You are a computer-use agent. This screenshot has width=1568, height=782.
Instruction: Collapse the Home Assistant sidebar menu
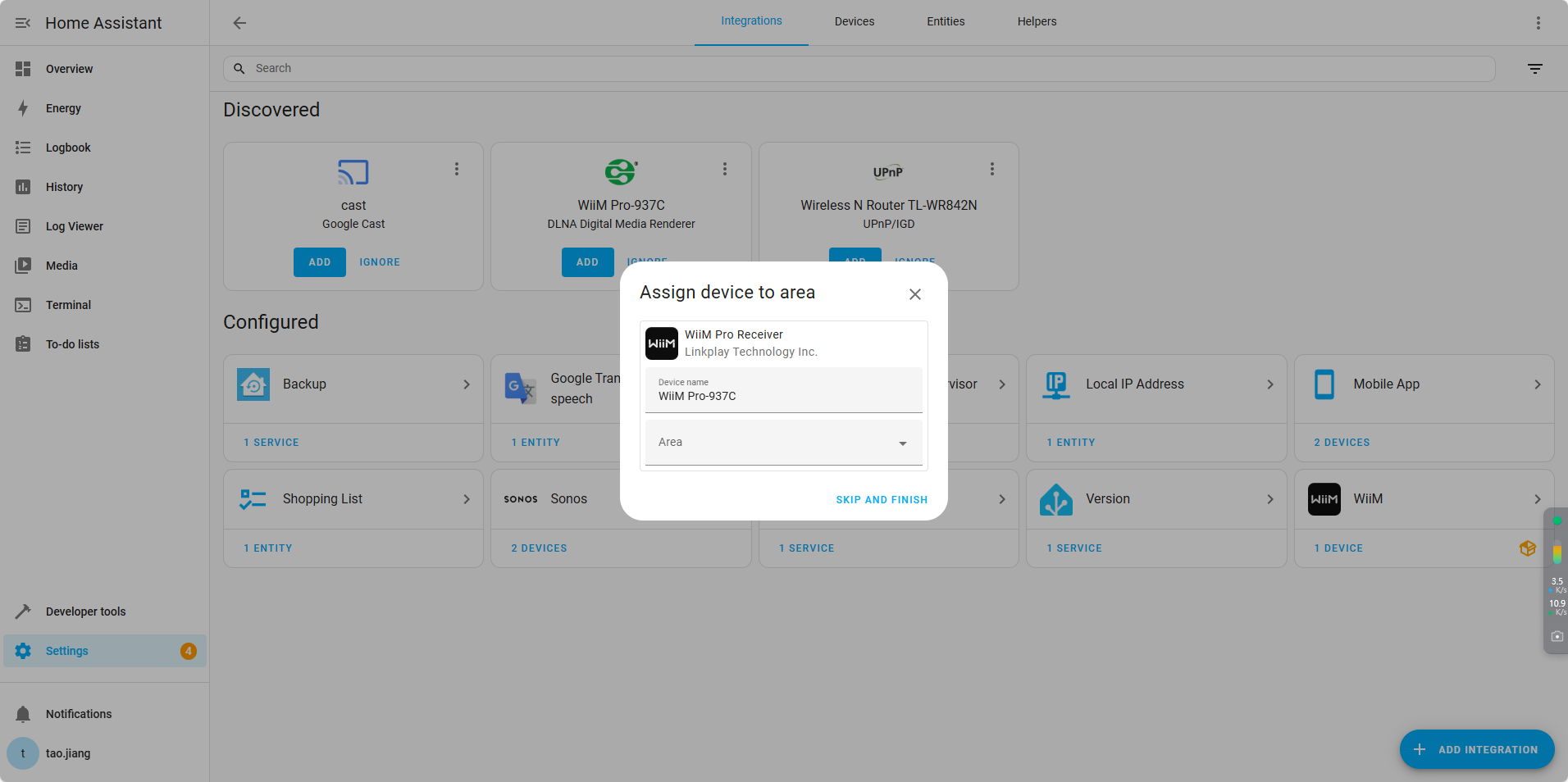coord(23,23)
